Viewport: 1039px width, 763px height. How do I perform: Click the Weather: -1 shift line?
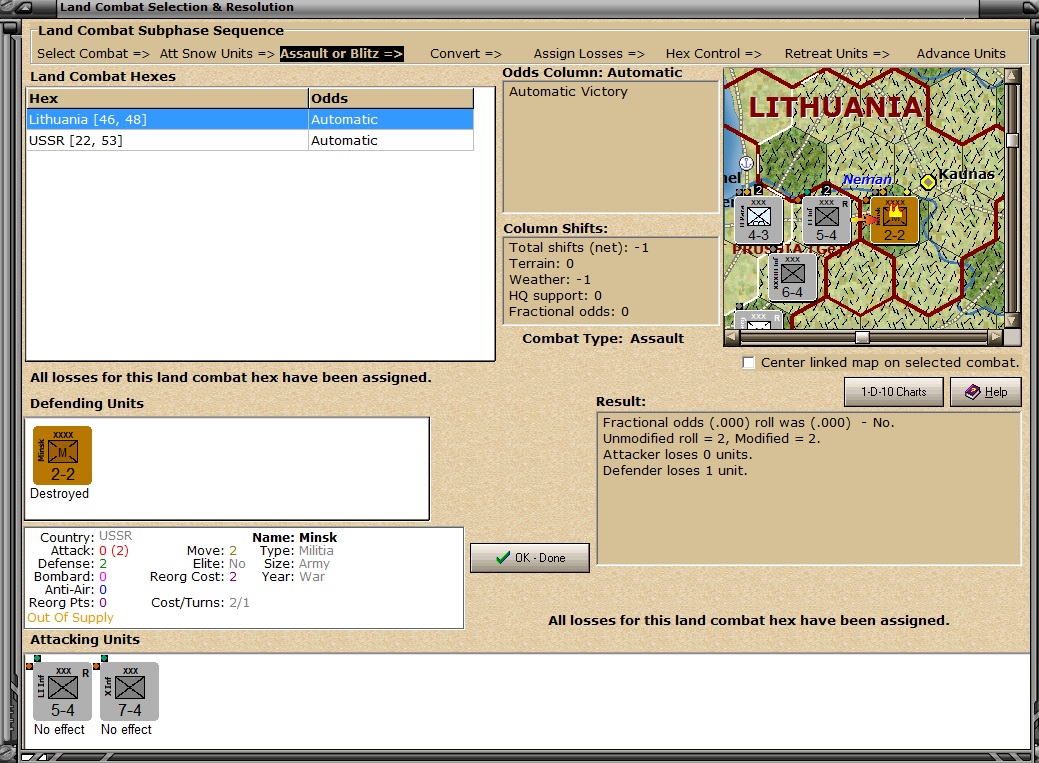549,280
